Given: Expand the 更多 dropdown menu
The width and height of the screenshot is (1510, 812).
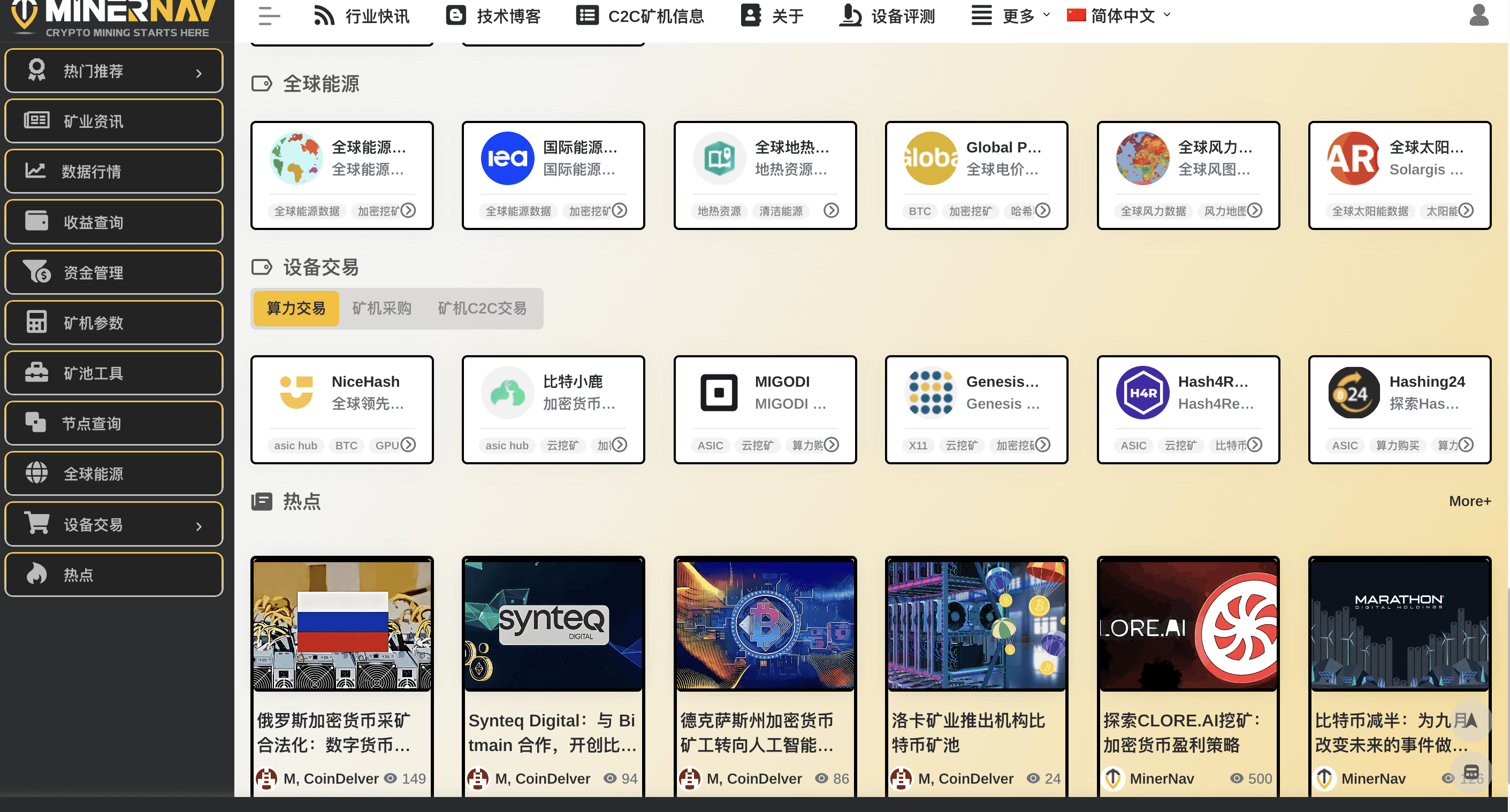Looking at the screenshot, I should [x=1011, y=16].
